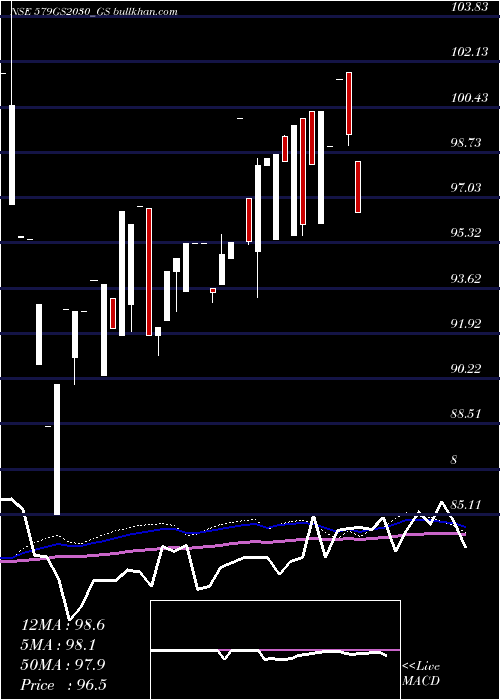Click the 50MA : 97.9 readout

tap(62, 665)
